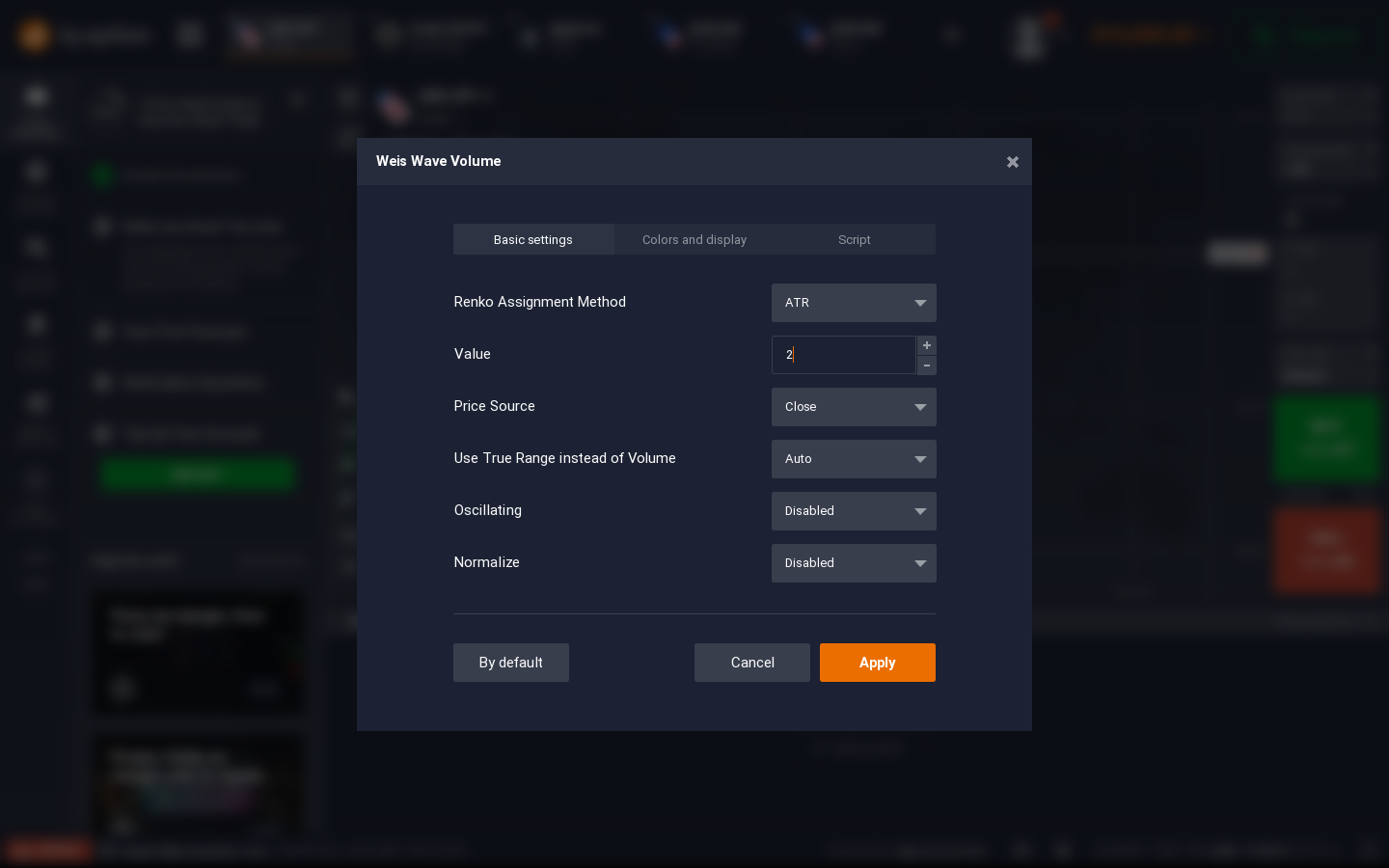Select the Normalize label text
Viewport: 1389px width, 868px height.
(487, 562)
